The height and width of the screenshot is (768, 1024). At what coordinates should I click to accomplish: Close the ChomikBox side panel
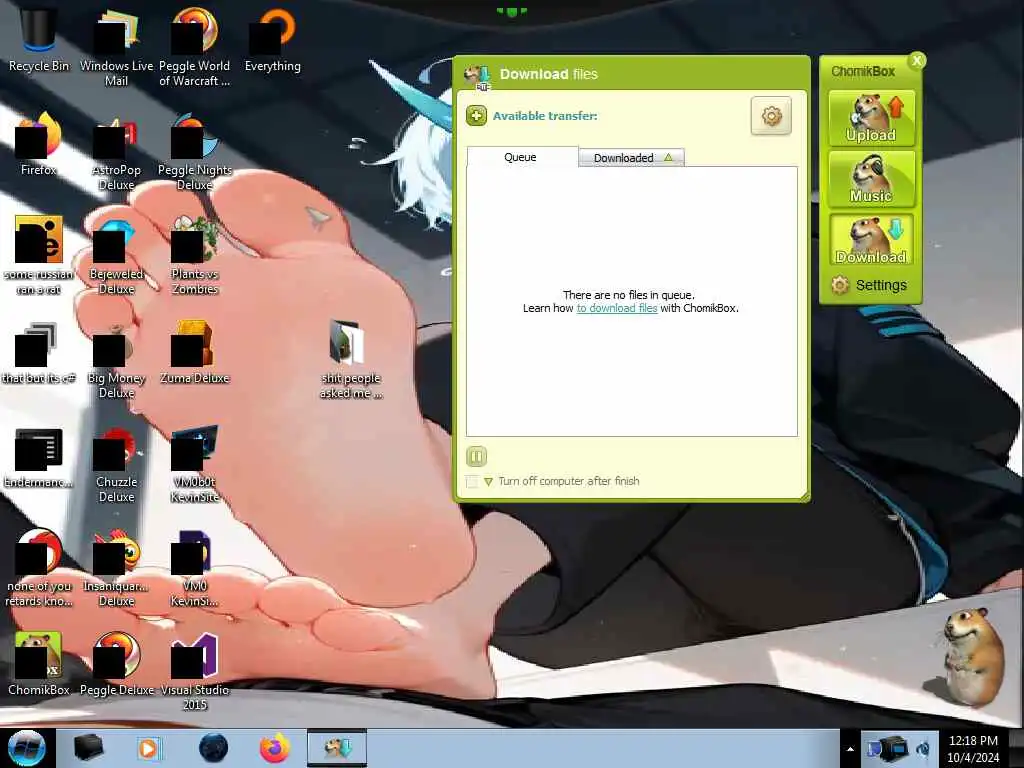pyautogui.click(x=917, y=61)
